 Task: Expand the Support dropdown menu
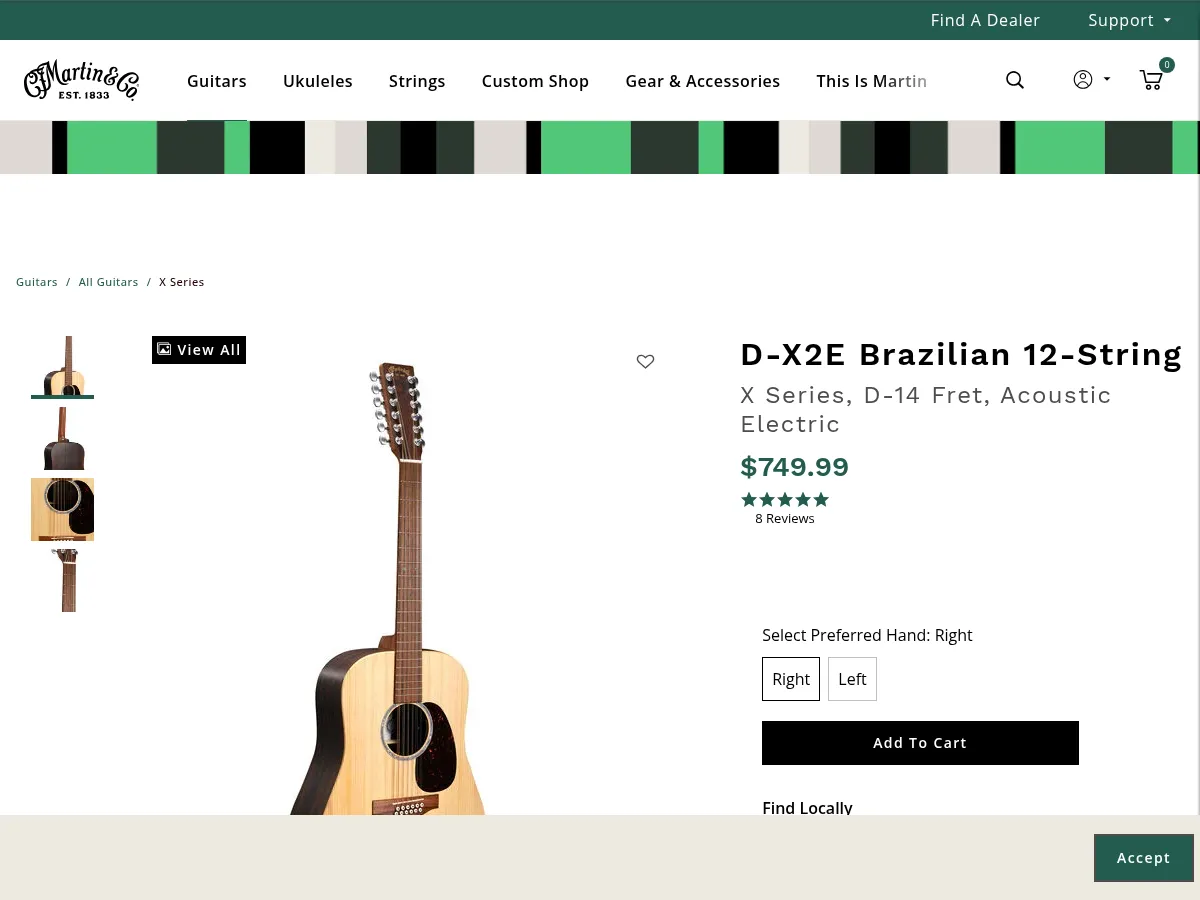click(x=1129, y=20)
